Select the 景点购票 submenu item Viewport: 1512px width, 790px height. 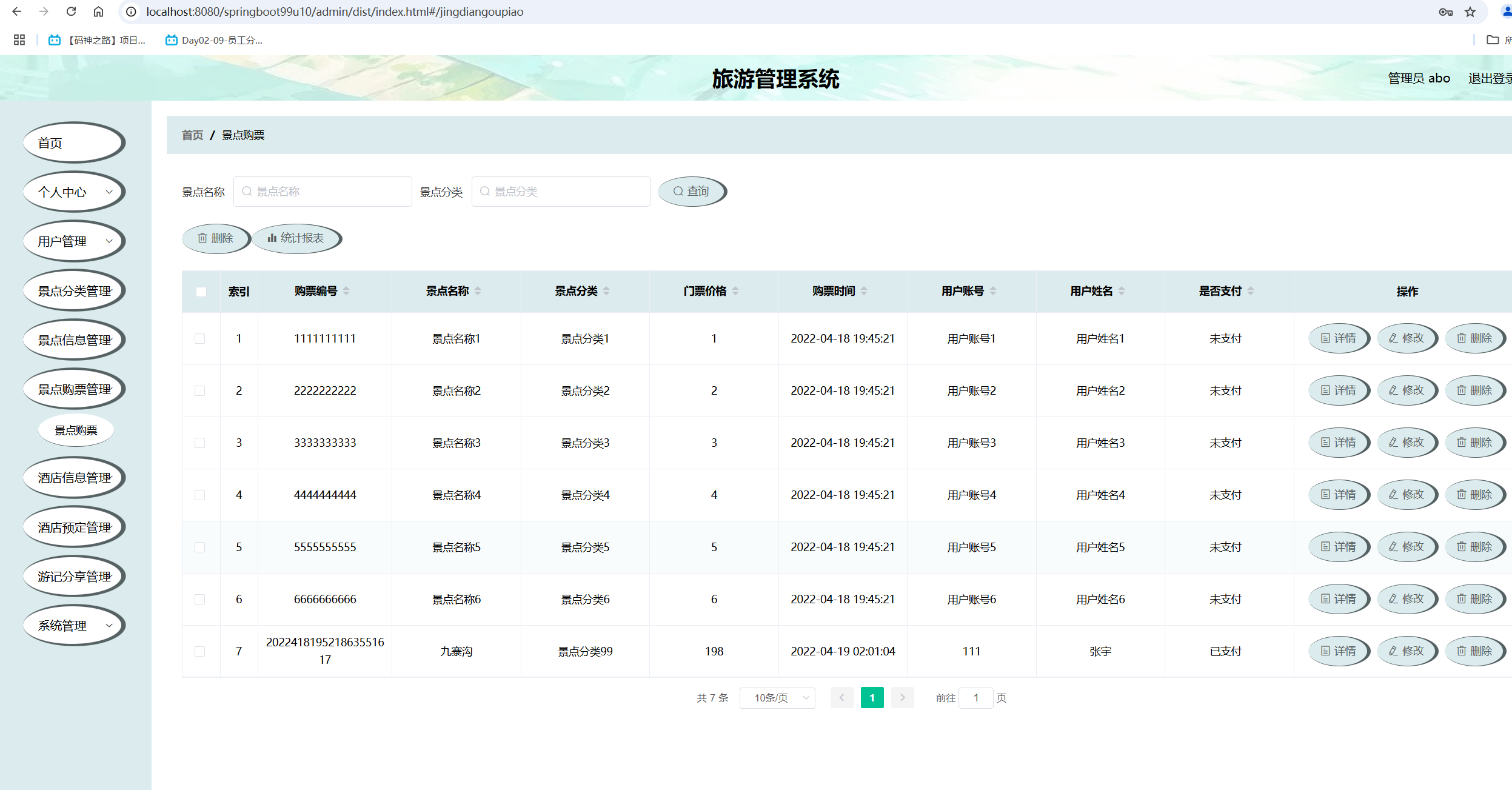point(76,430)
